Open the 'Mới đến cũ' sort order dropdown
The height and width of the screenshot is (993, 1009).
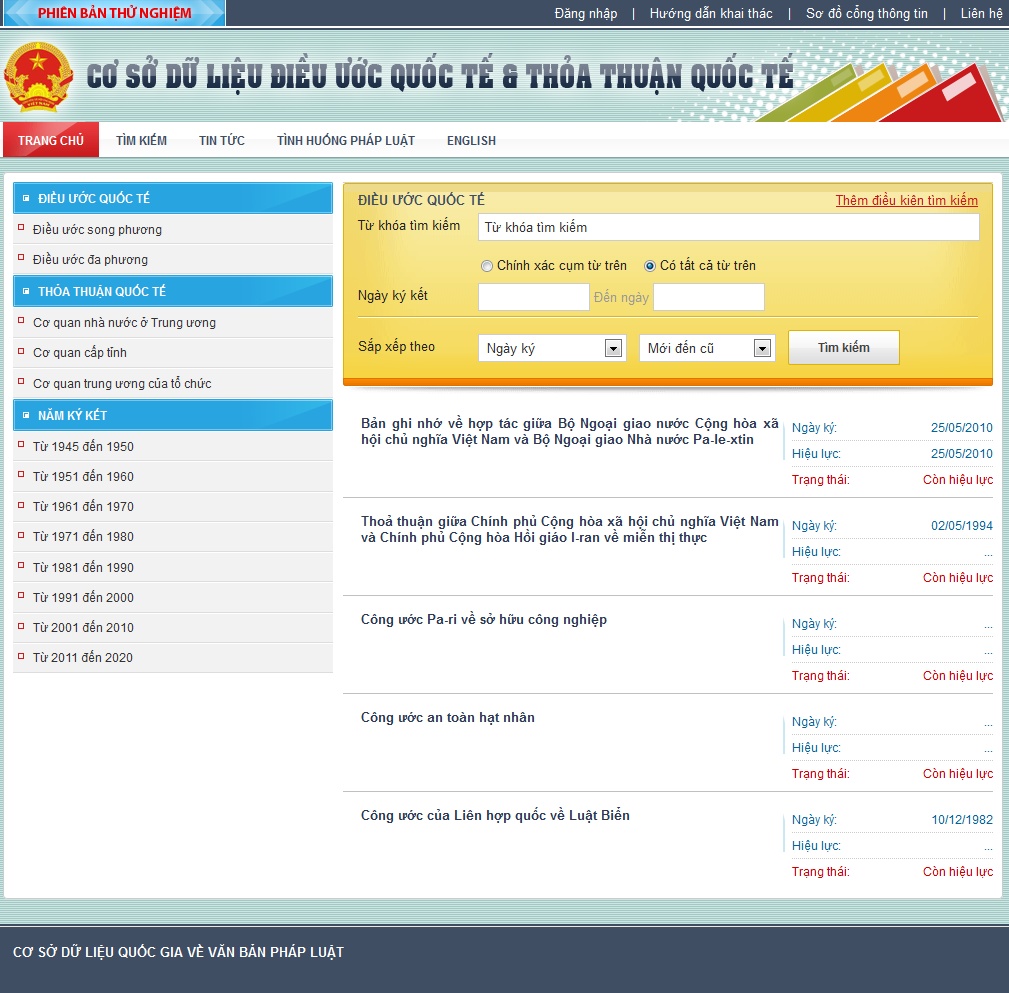coord(707,348)
